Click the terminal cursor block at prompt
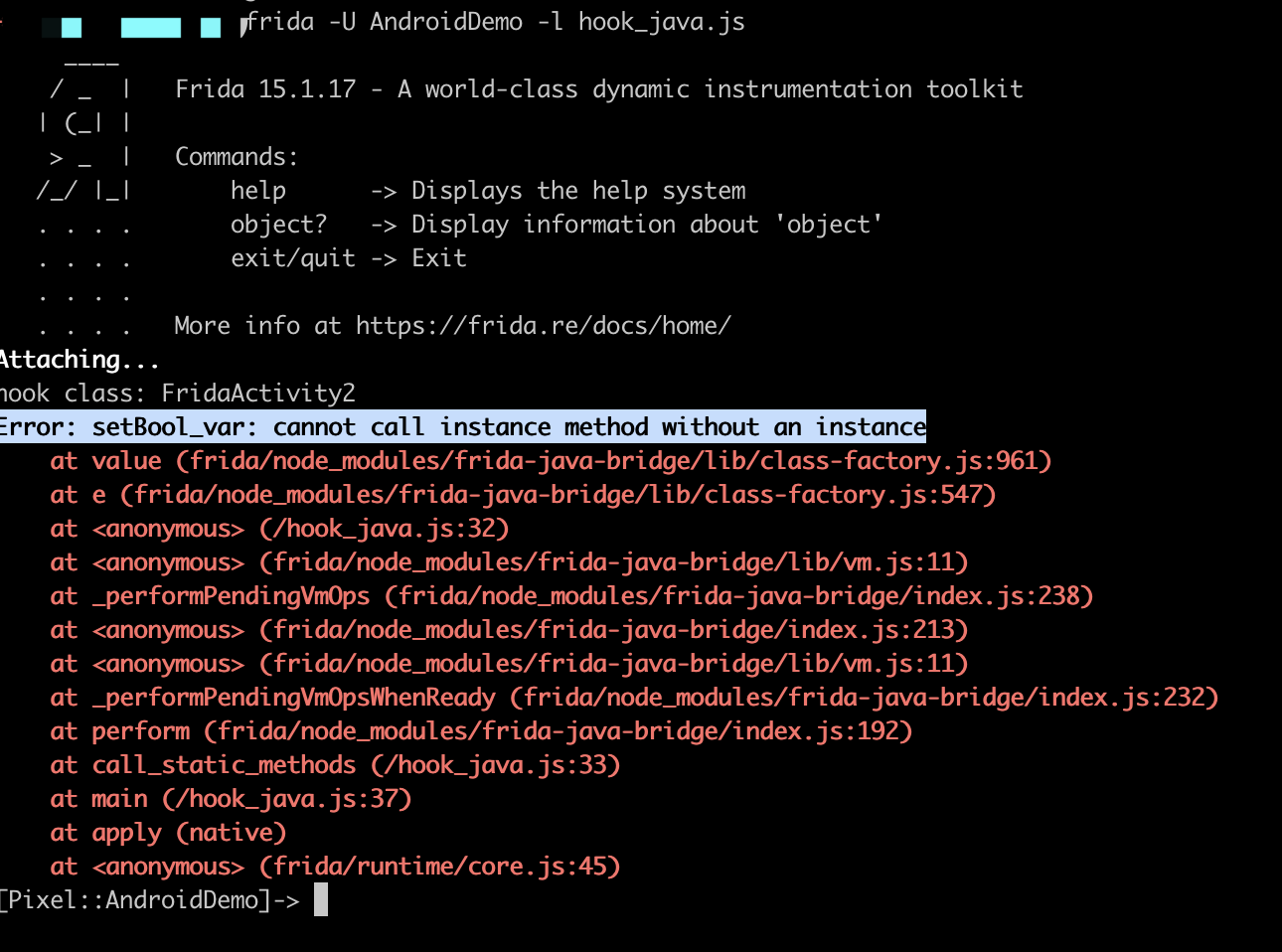 (320, 900)
